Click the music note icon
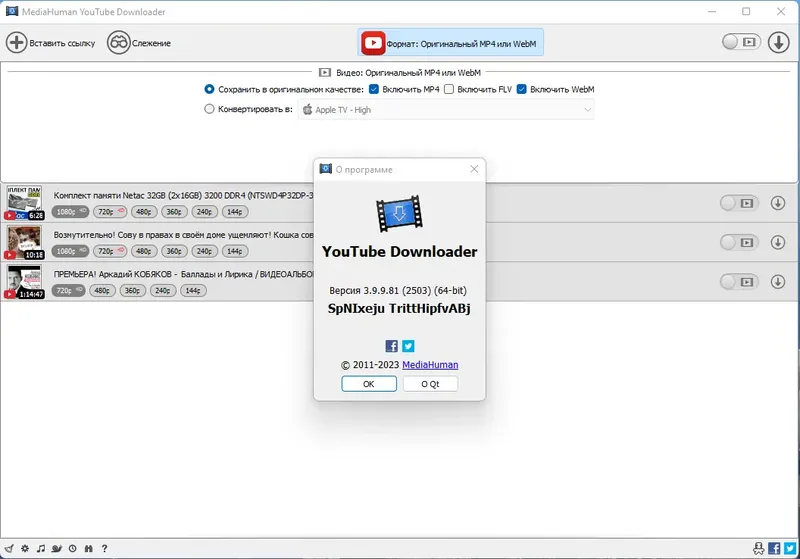The height and width of the screenshot is (559, 800). [x=41, y=548]
